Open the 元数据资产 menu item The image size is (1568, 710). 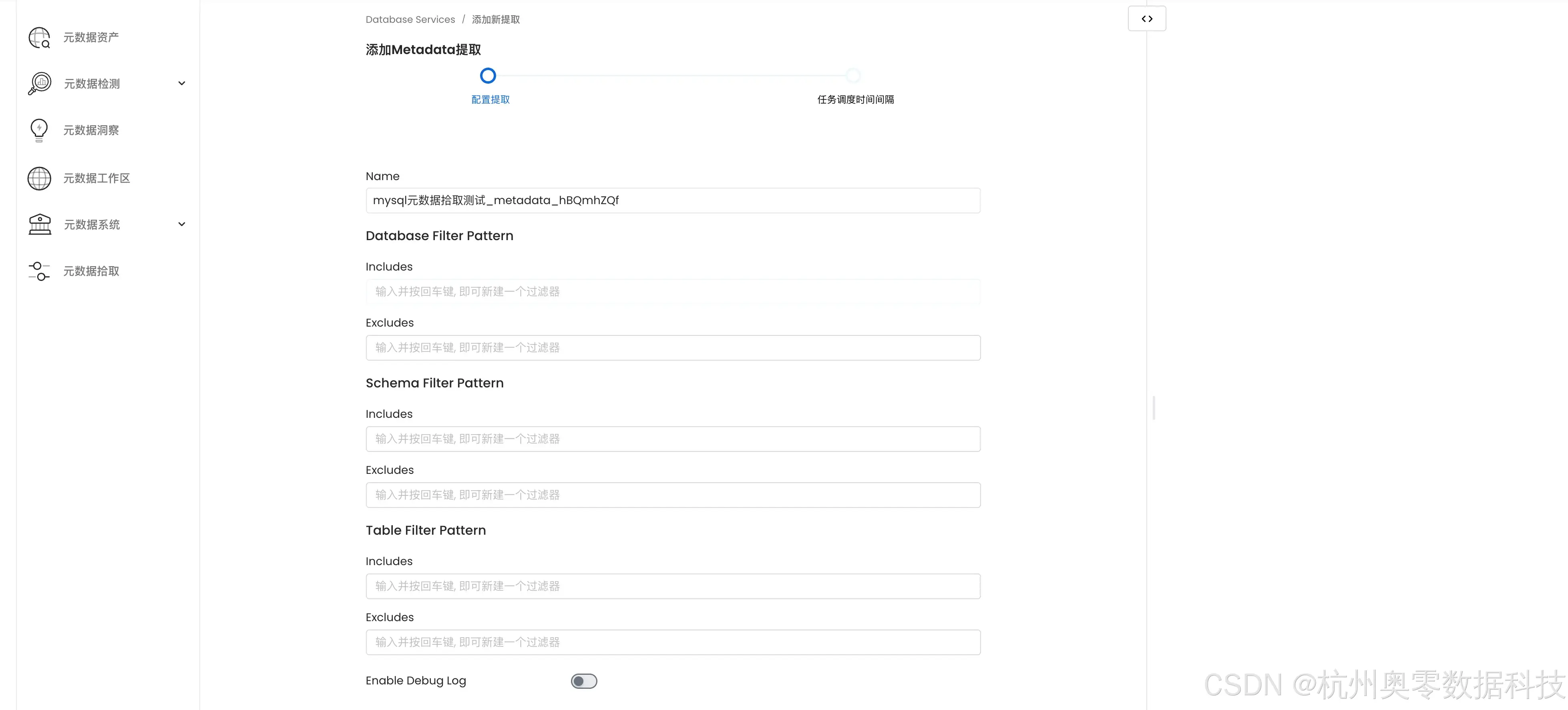[91, 38]
